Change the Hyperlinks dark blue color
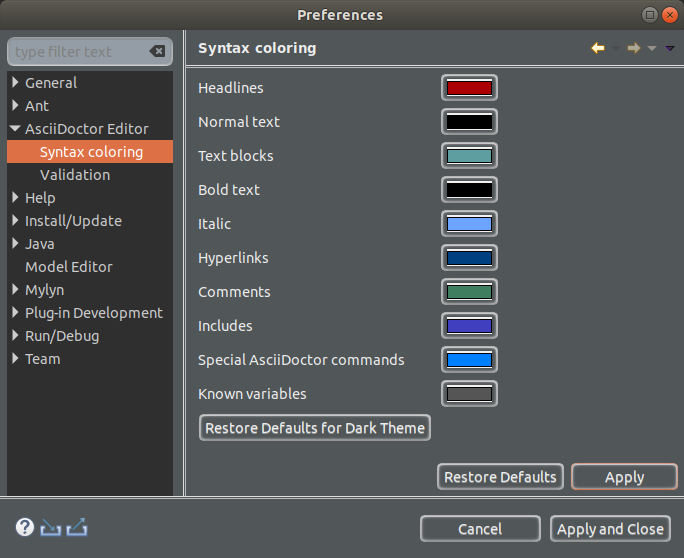 469,258
